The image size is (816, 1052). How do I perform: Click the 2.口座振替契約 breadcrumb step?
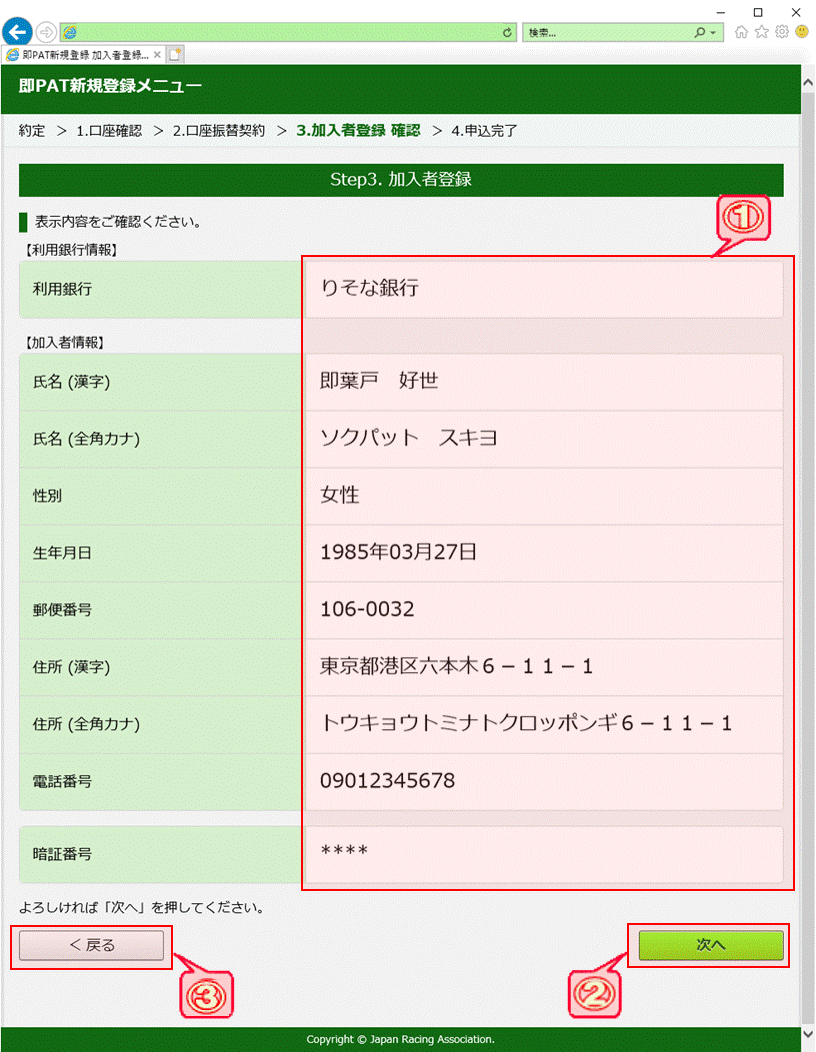(219, 131)
